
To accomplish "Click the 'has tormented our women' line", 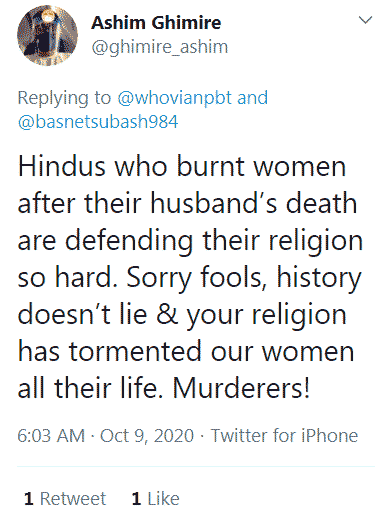I will click(186, 352).
